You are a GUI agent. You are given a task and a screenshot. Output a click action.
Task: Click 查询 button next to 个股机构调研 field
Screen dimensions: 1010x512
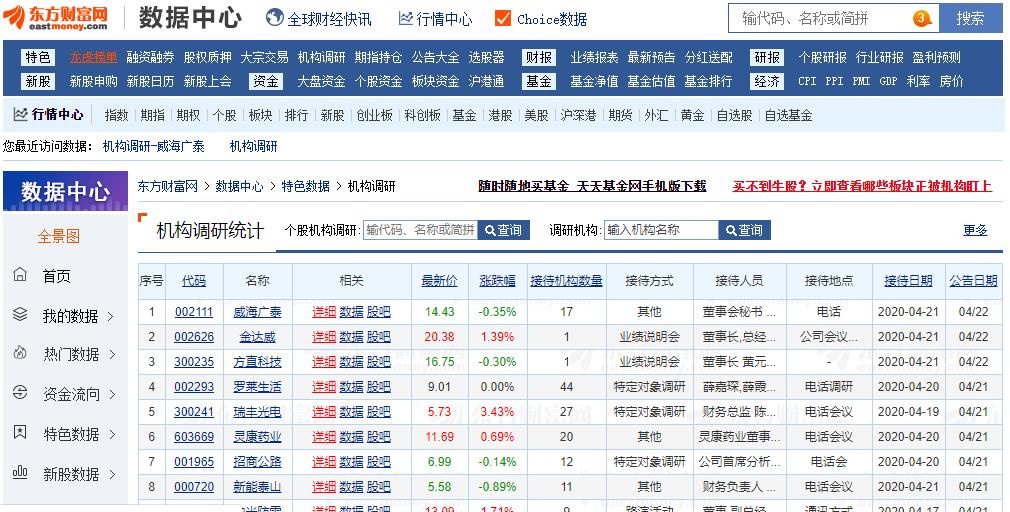coord(504,230)
